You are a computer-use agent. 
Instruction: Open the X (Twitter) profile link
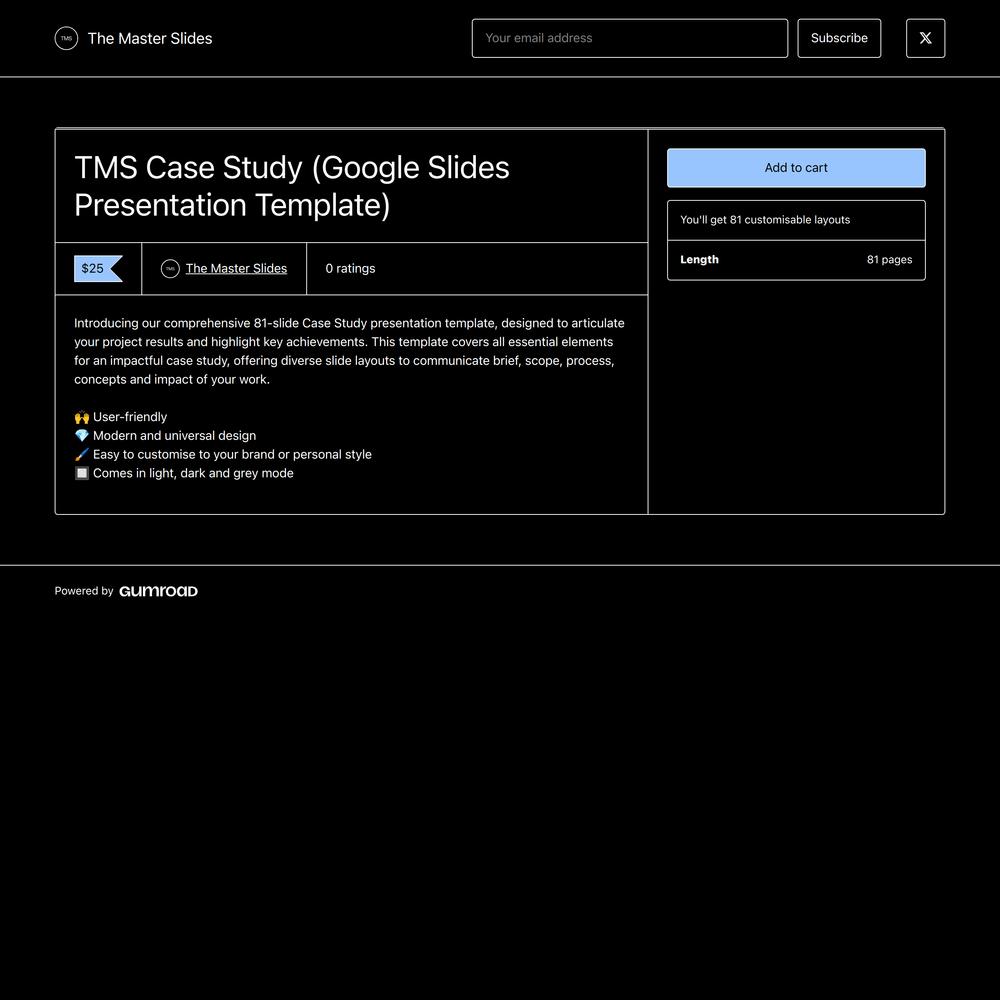point(925,38)
